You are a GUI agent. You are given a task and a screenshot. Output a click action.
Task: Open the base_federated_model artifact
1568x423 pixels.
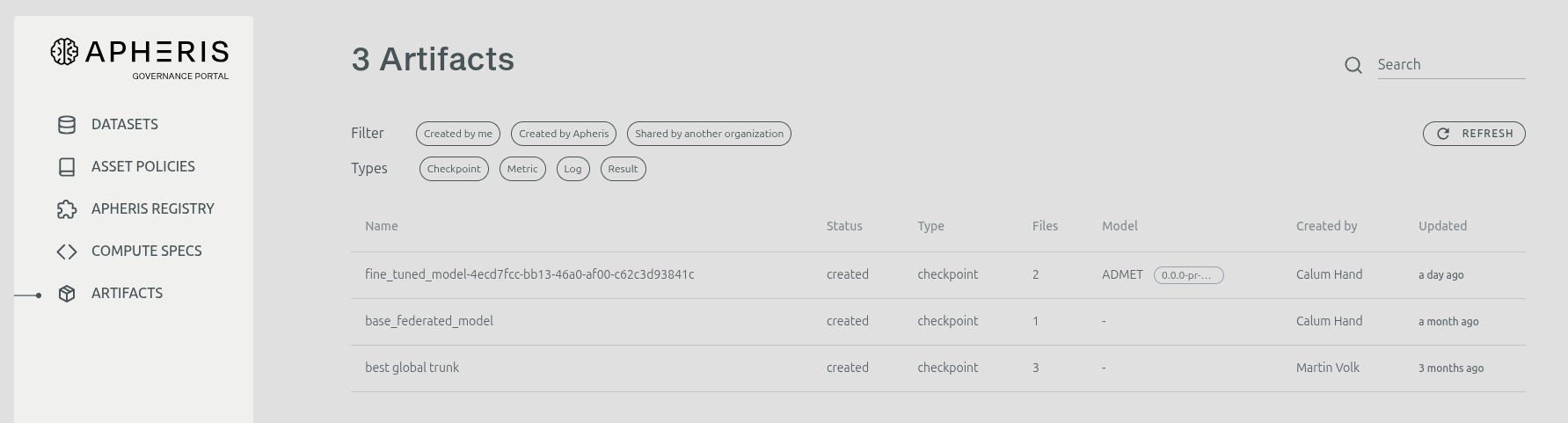429,321
